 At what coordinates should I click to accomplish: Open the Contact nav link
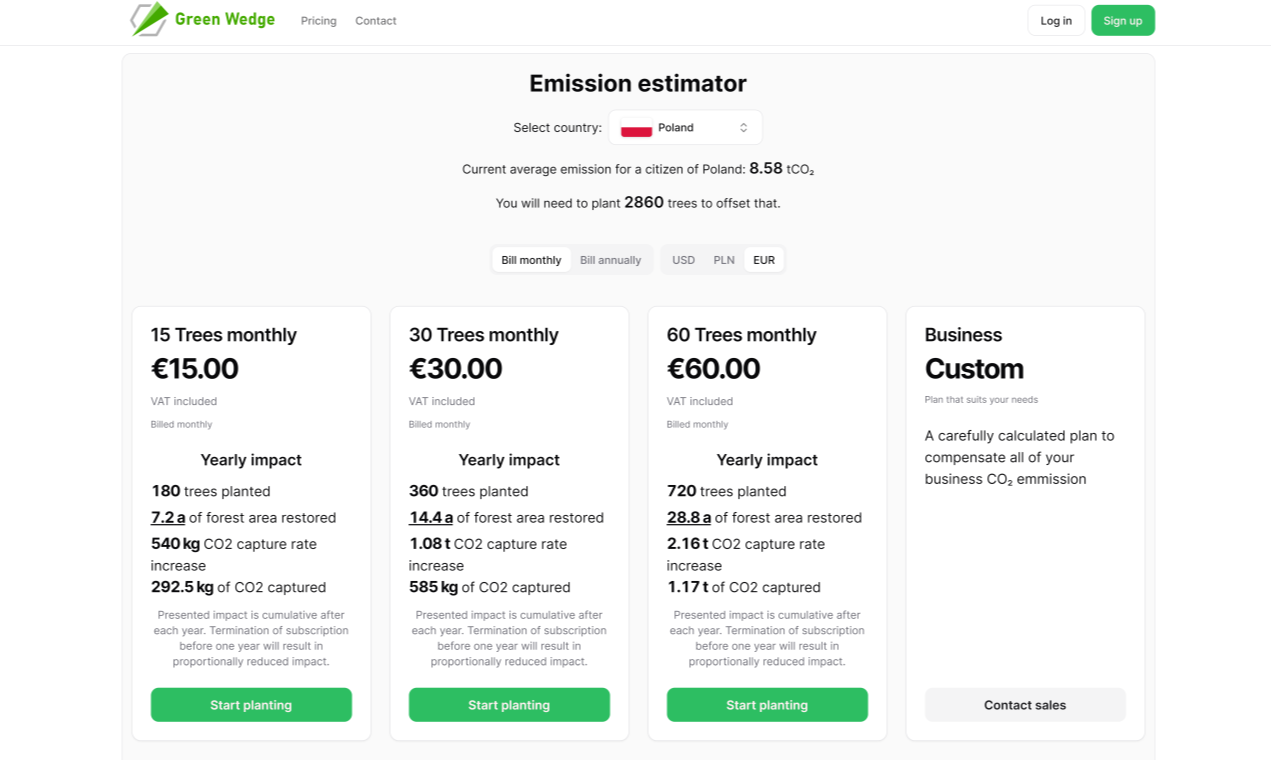coord(376,21)
